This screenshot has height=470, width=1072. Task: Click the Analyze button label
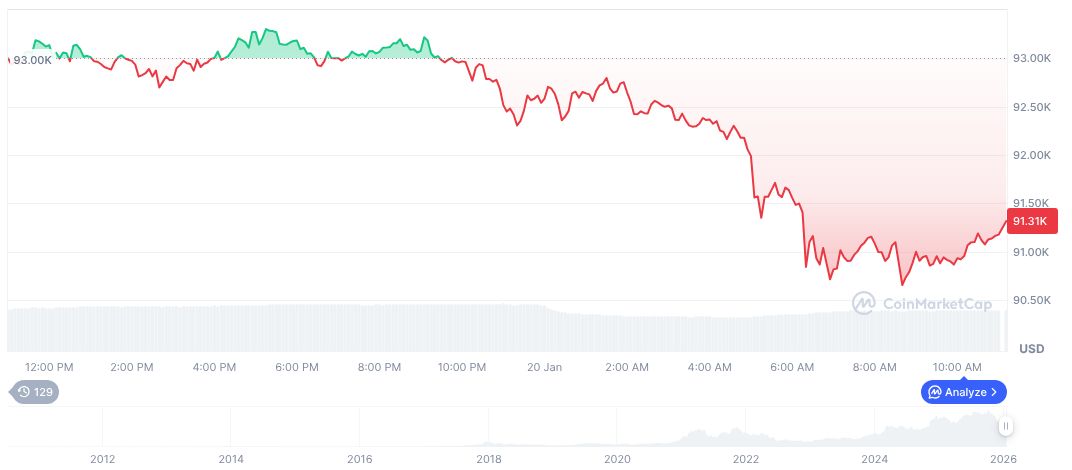point(964,392)
